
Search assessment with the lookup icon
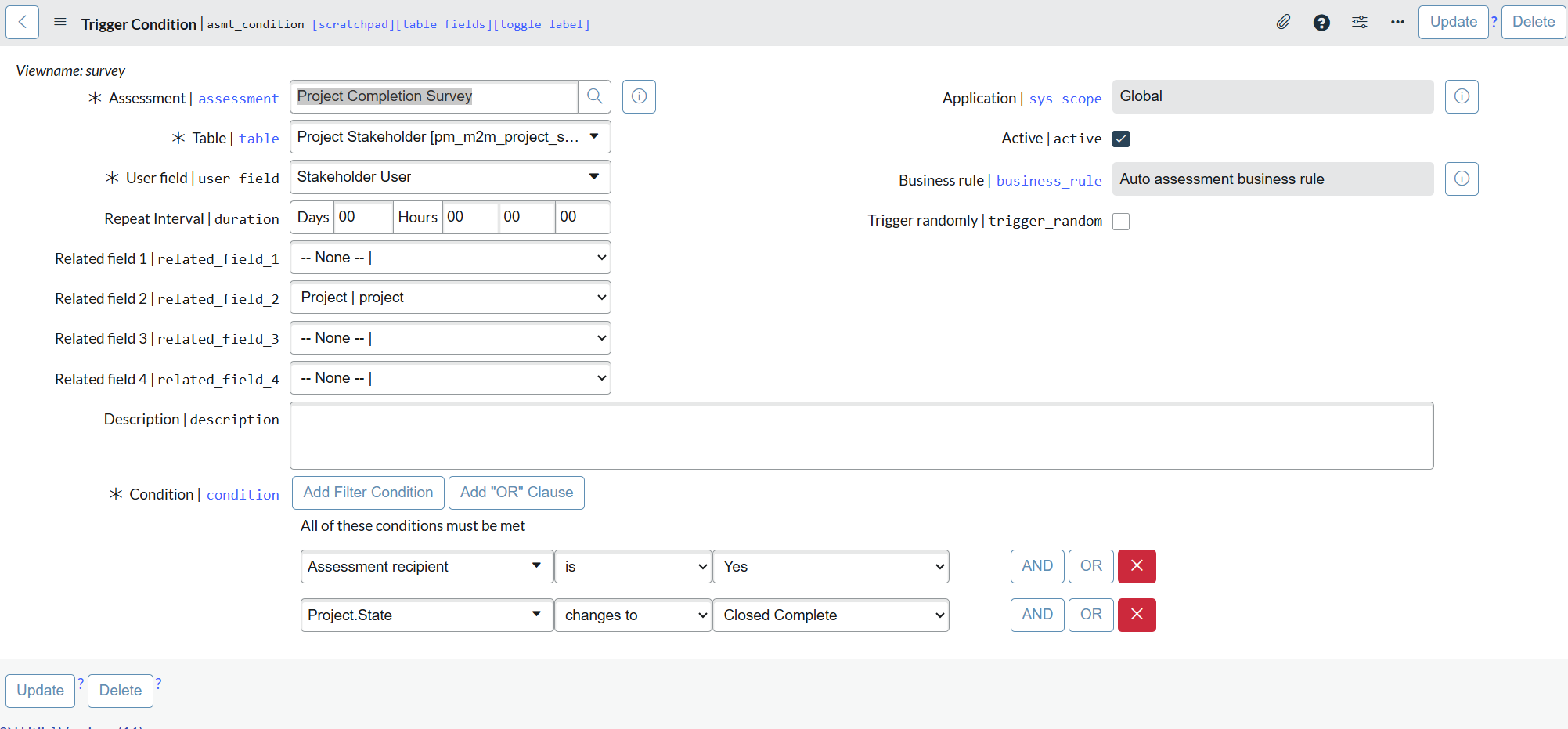coord(595,96)
